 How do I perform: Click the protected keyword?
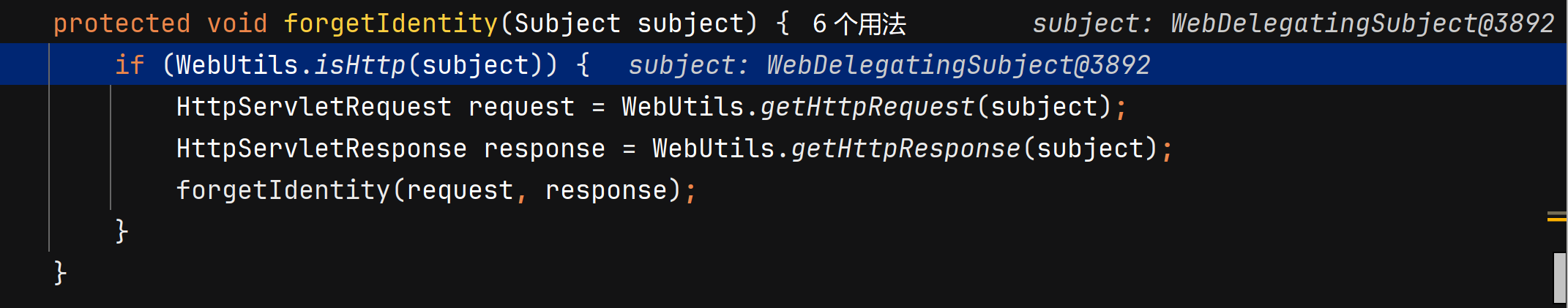coord(122,24)
